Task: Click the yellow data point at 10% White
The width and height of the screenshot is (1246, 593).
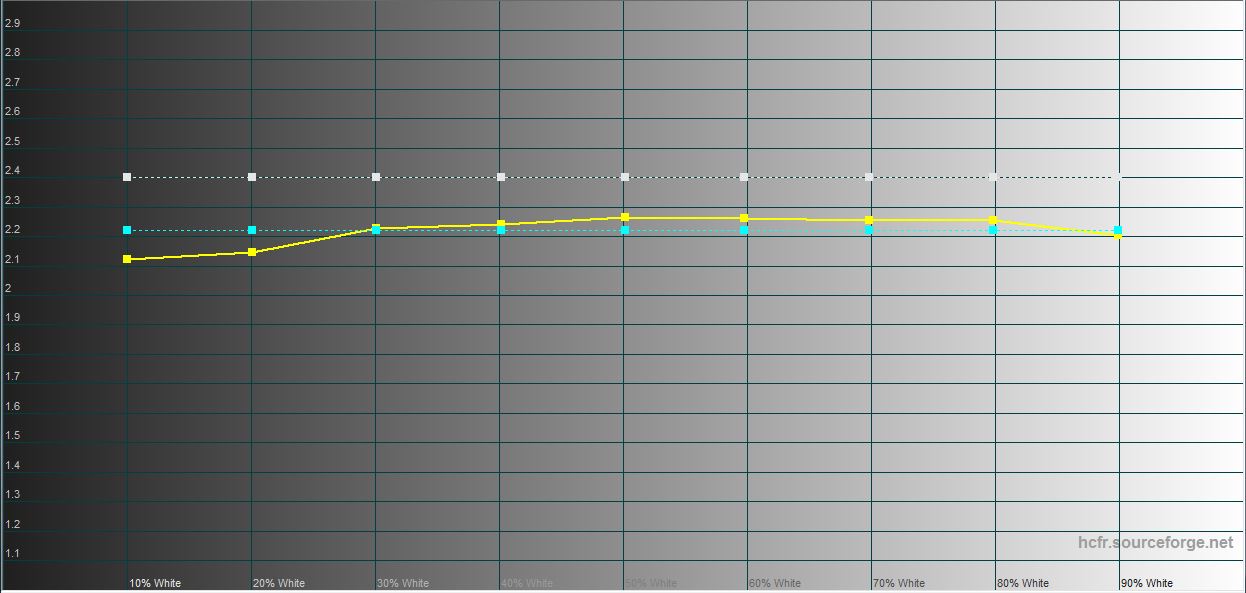Action: 127,259
